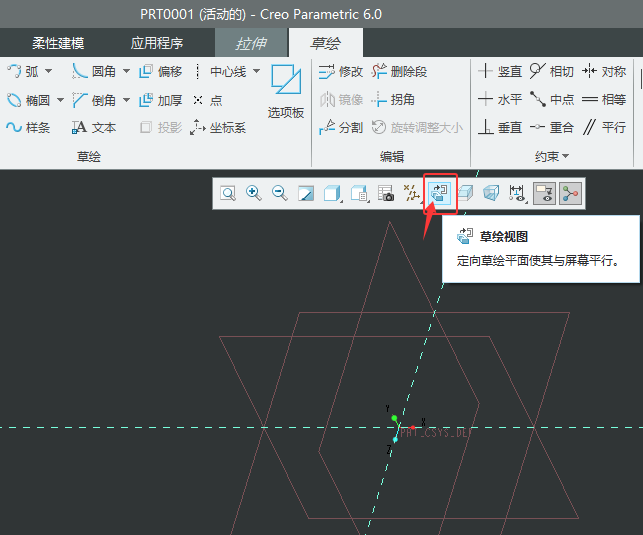
Task: Click the 分割 (Divide) tool
Action: pos(341,127)
